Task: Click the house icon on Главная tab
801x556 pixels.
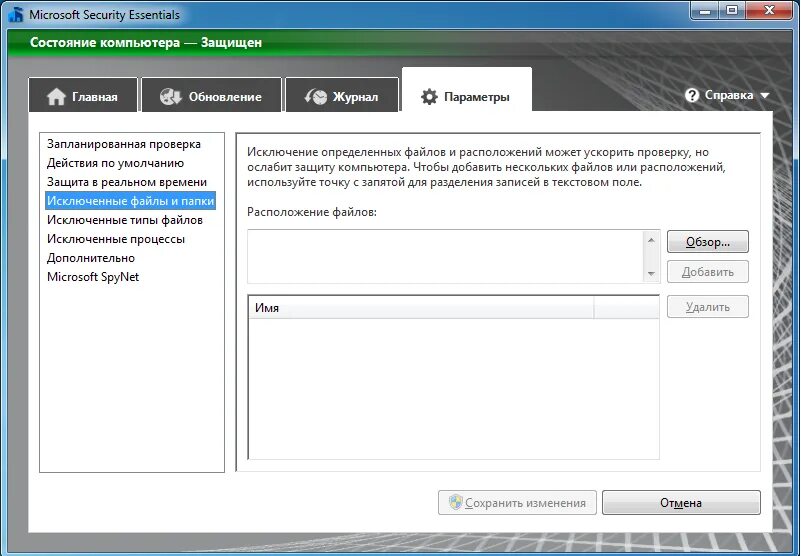Action: [56, 97]
